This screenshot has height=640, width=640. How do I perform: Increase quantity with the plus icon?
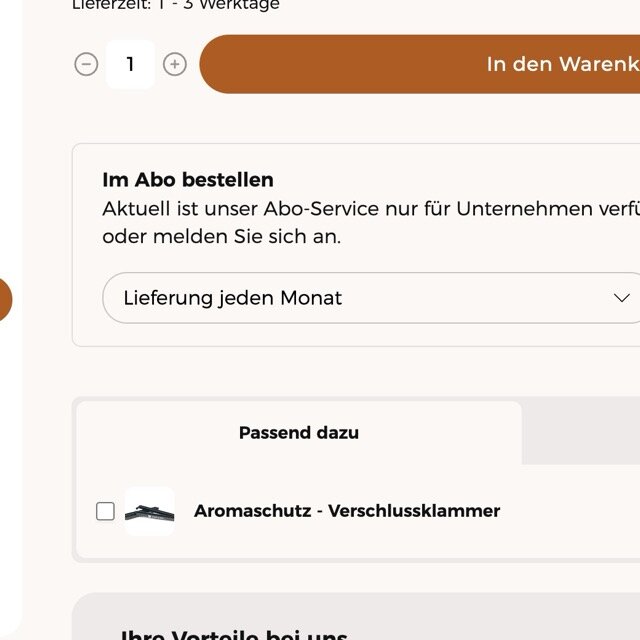pyautogui.click(x=175, y=65)
